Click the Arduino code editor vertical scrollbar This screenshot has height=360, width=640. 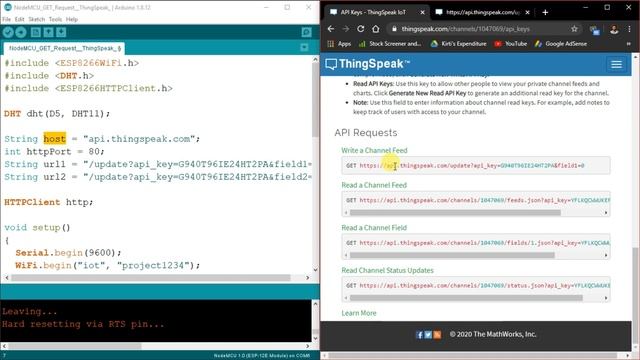point(315,100)
